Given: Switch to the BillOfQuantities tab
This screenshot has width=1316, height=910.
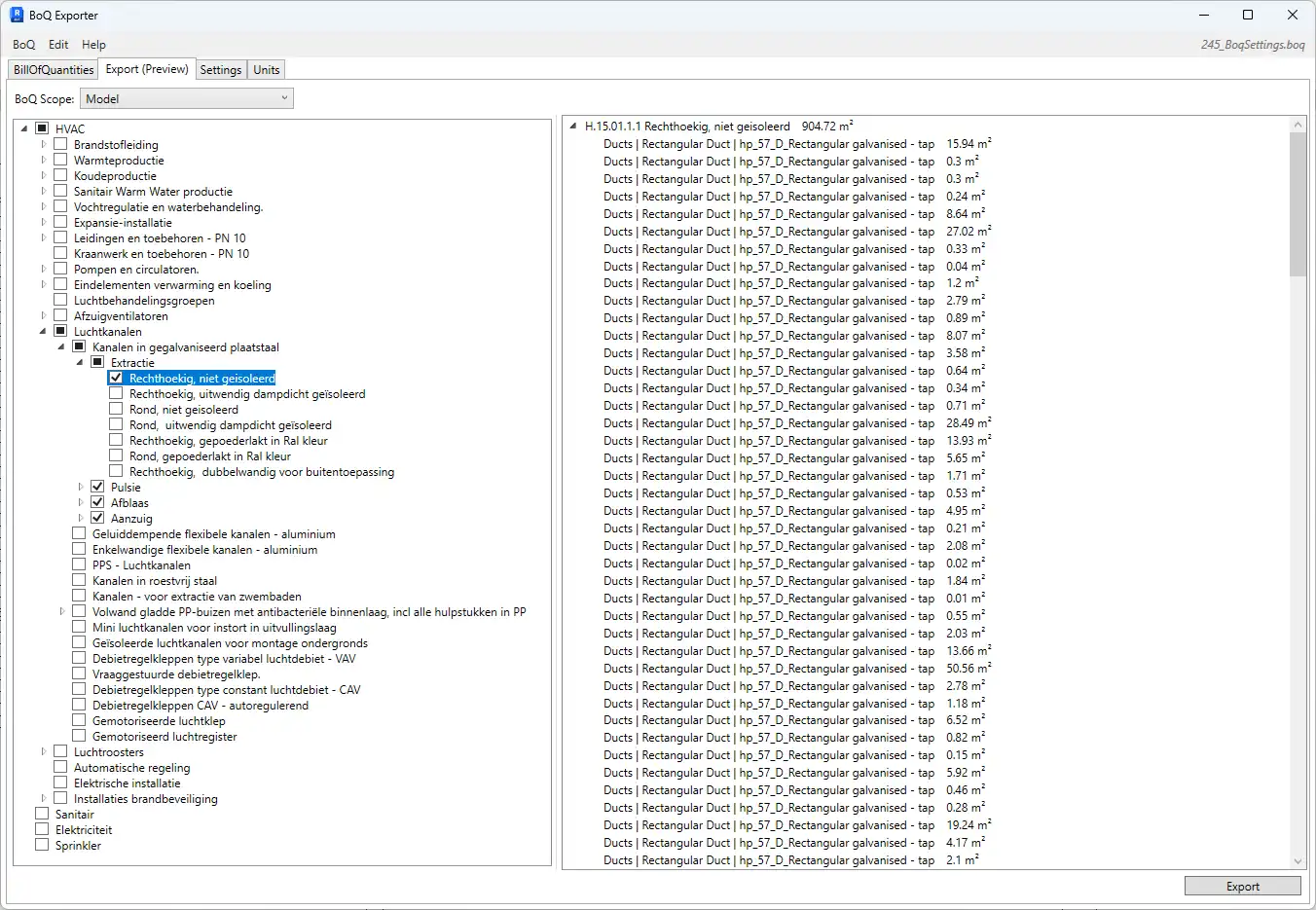Looking at the screenshot, I should (x=54, y=70).
